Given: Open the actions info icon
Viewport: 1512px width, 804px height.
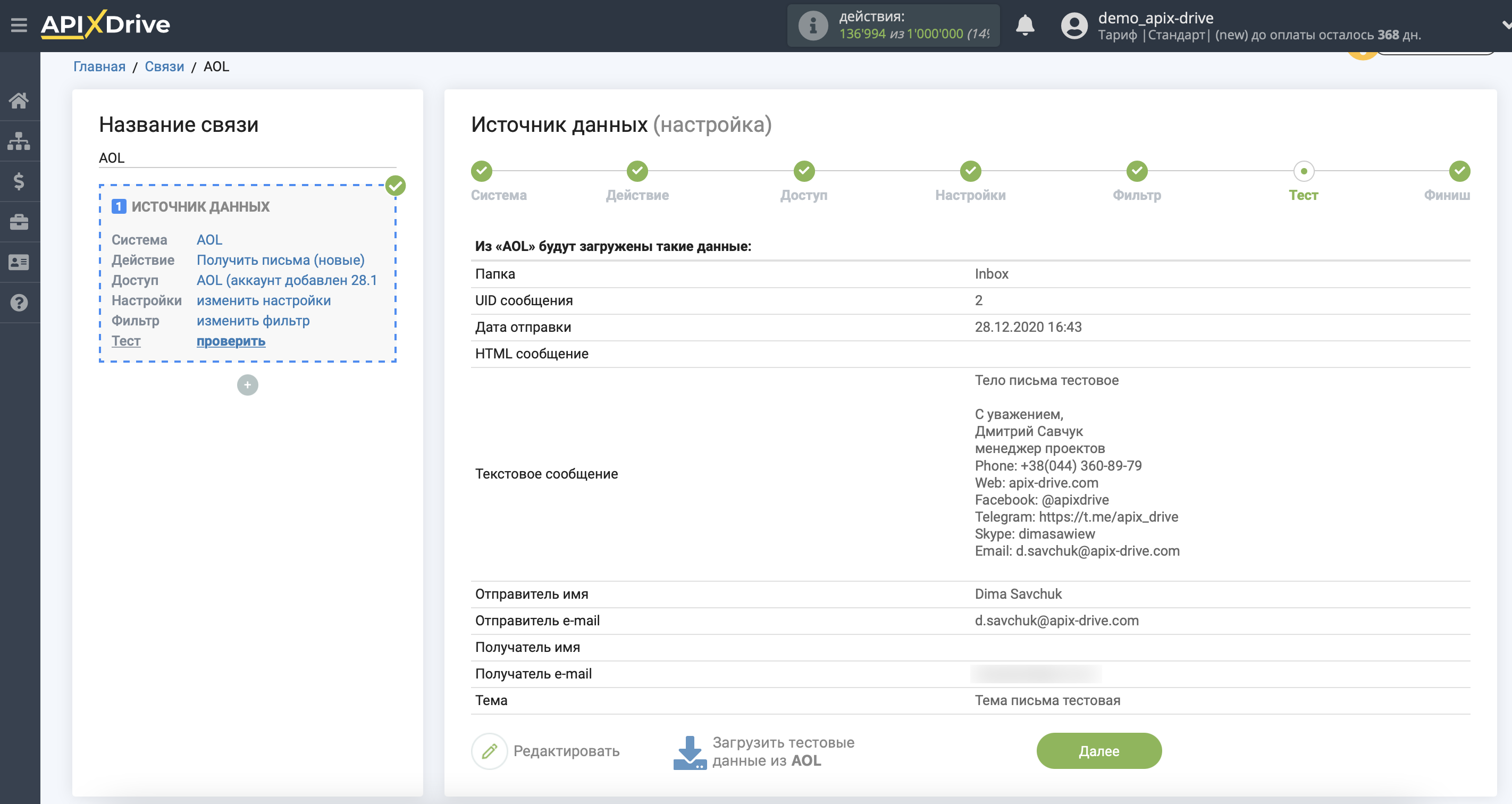Looking at the screenshot, I should tap(813, 25).
